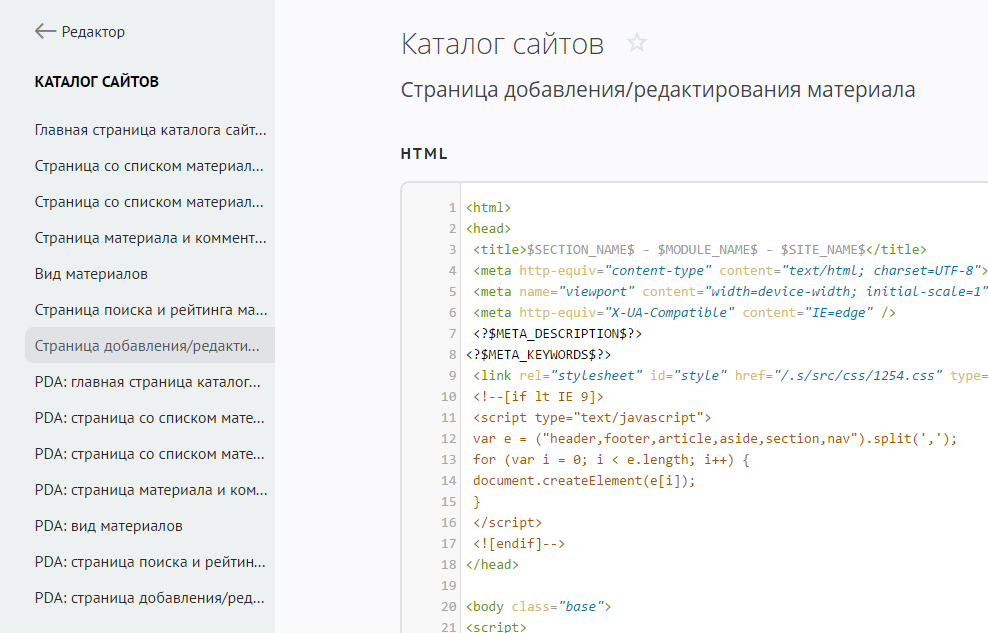Click line number 12 in the editor gutter
This screenshot has height=633, width=988.
(448, 439)
